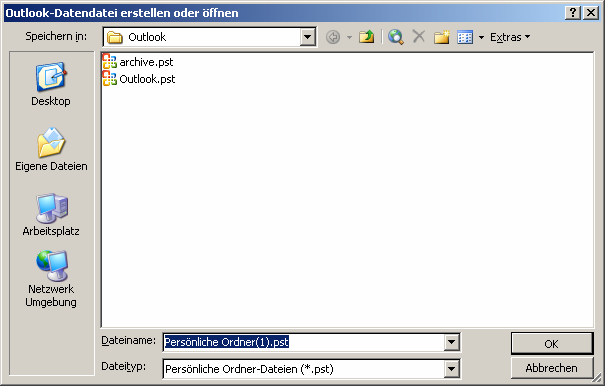Screen dimensions: 606x387
Task: Close the dialog with title bar X
Action: [x=591, y=13]
